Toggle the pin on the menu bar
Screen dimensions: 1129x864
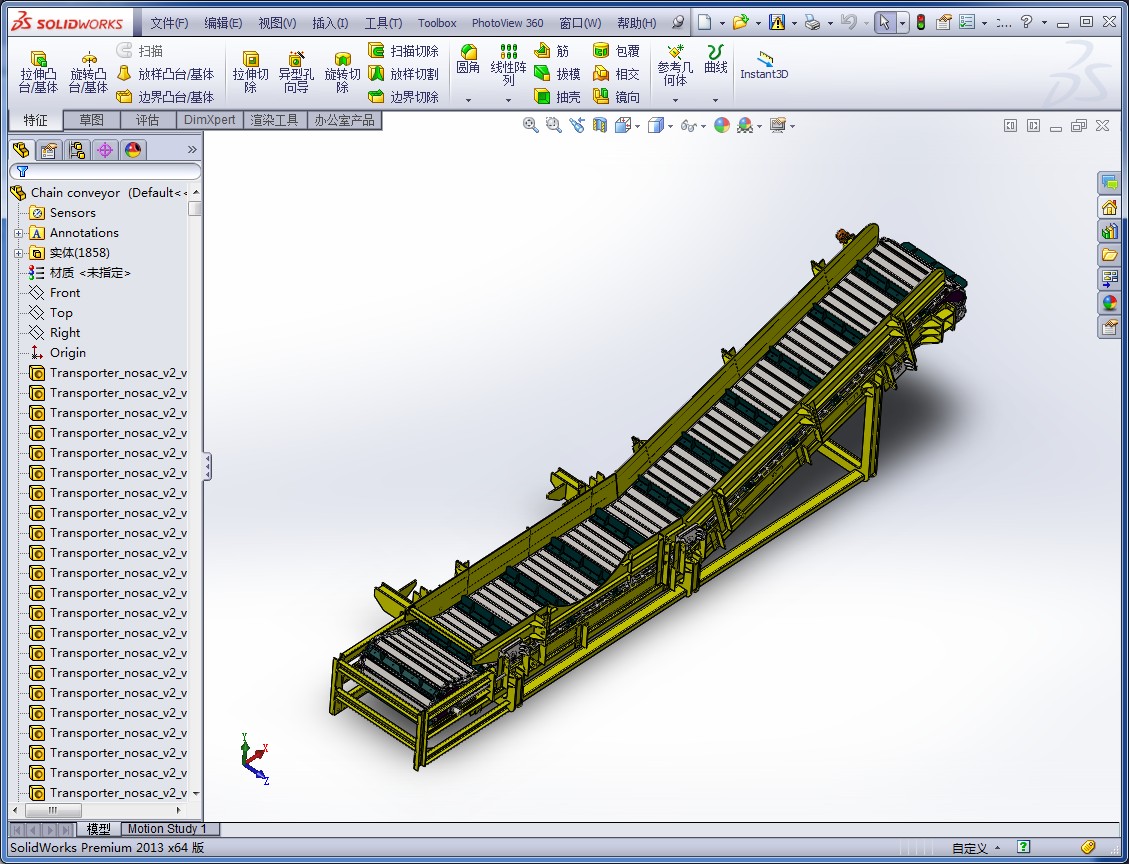(678, 22)
